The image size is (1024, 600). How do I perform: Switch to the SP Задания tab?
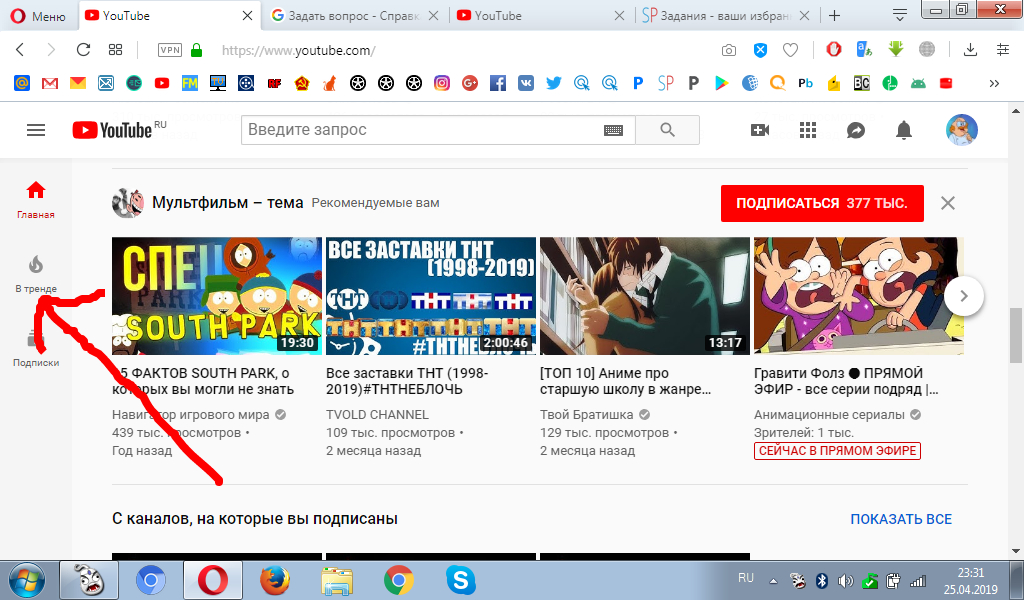[x=726, y=16]
